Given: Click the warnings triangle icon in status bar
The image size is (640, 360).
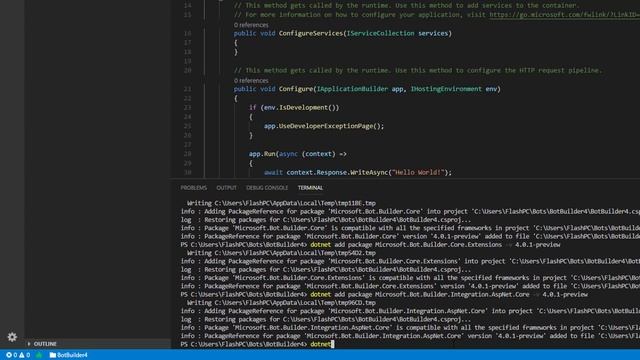Looking at the screenshot, I should 22,355.
